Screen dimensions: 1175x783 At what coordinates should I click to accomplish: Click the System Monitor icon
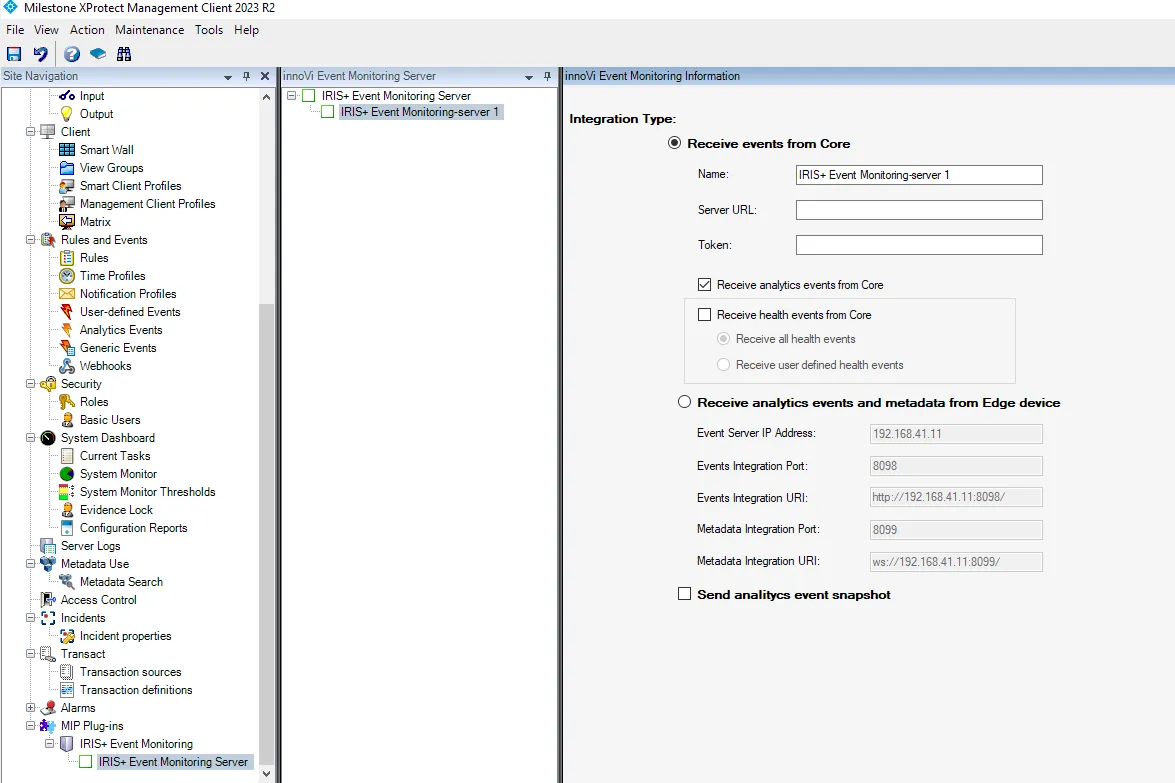point(67,474)
